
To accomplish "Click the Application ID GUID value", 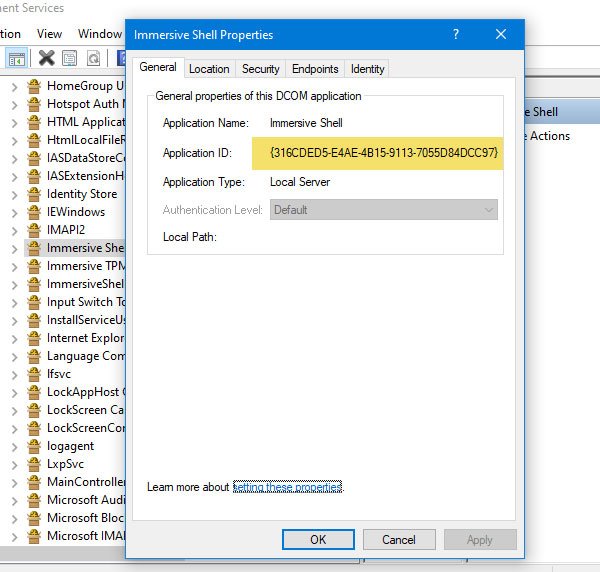I will click(x=384, y=153).
